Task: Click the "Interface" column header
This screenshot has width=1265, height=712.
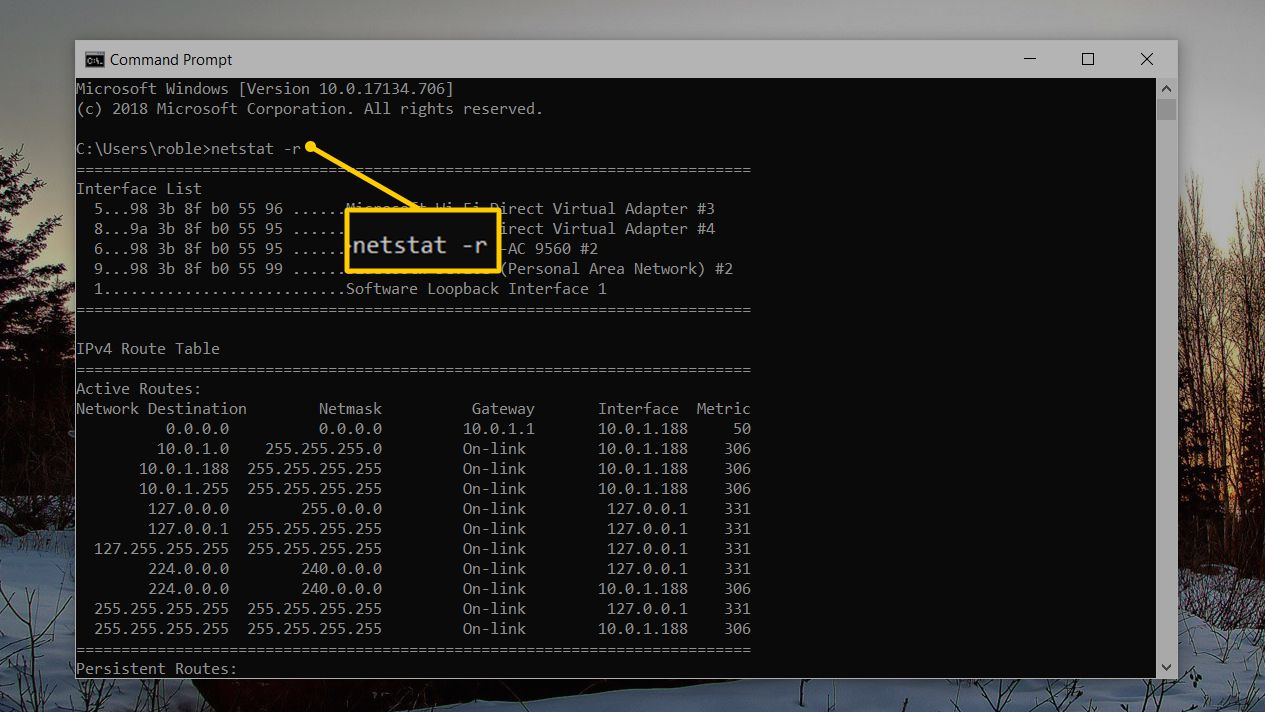Action: click(638, 409)
